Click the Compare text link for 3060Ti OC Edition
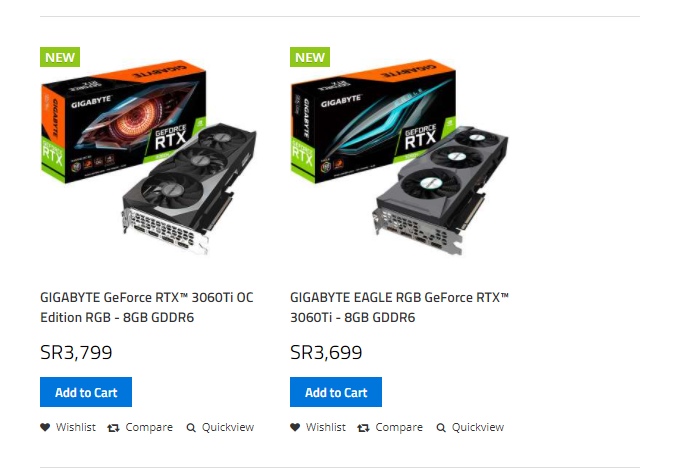The image size is (676, 476). pyautogui.click(x=149, y=427)
